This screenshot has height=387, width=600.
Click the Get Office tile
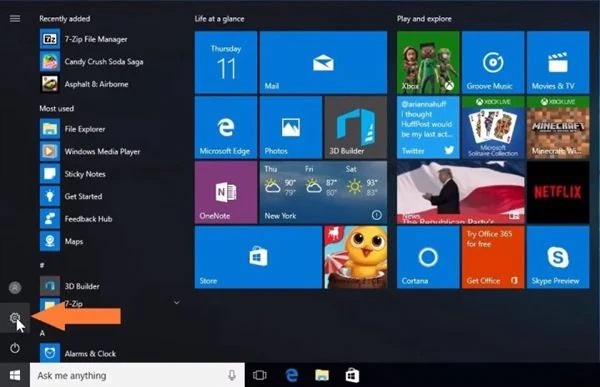(493, 257)
